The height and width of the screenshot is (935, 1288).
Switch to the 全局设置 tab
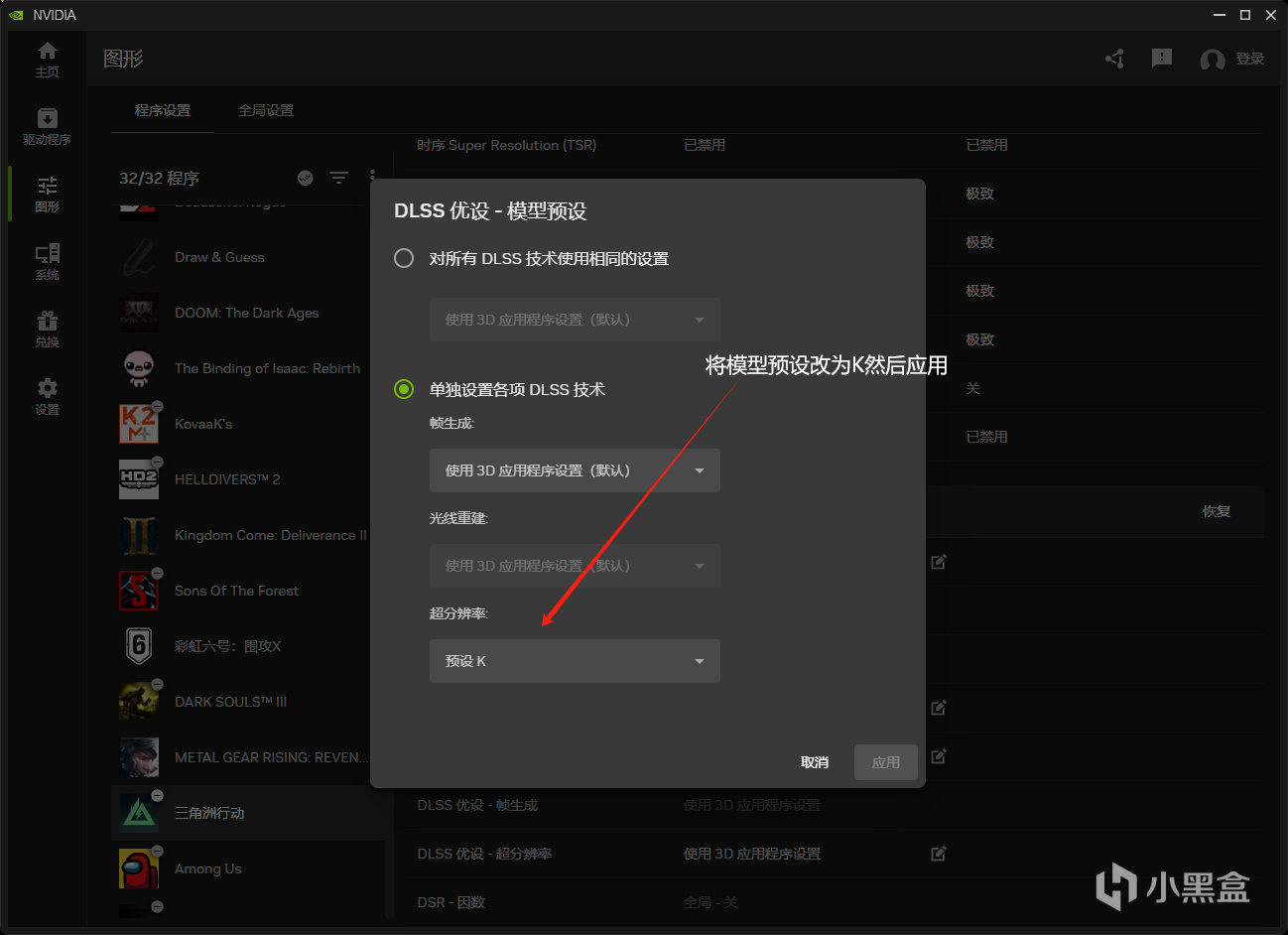(266, 110)
